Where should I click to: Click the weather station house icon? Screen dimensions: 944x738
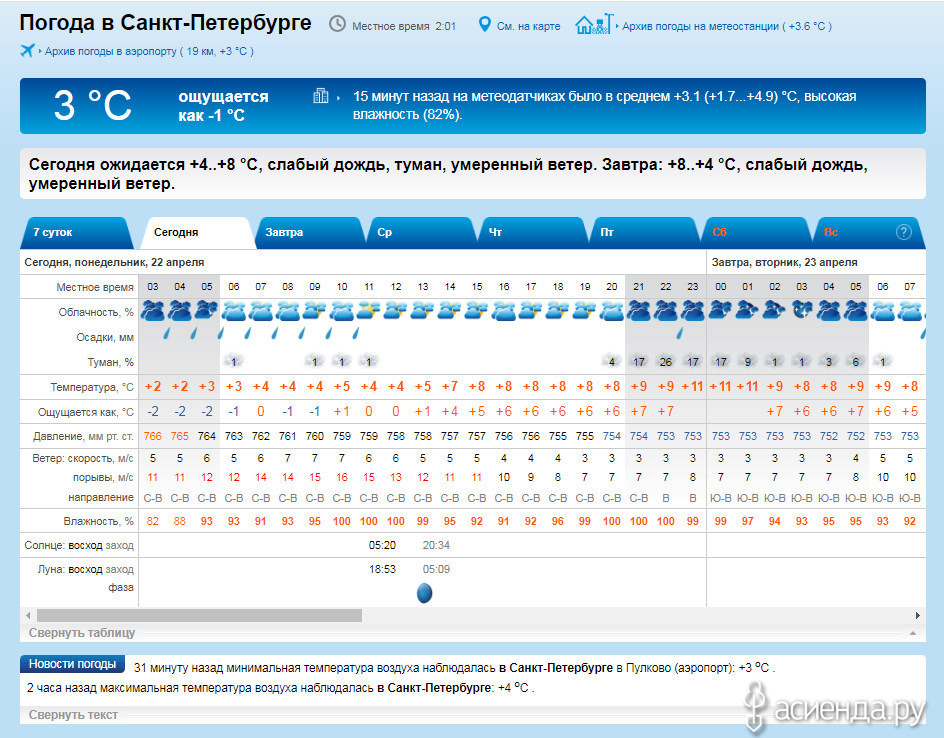594,24
